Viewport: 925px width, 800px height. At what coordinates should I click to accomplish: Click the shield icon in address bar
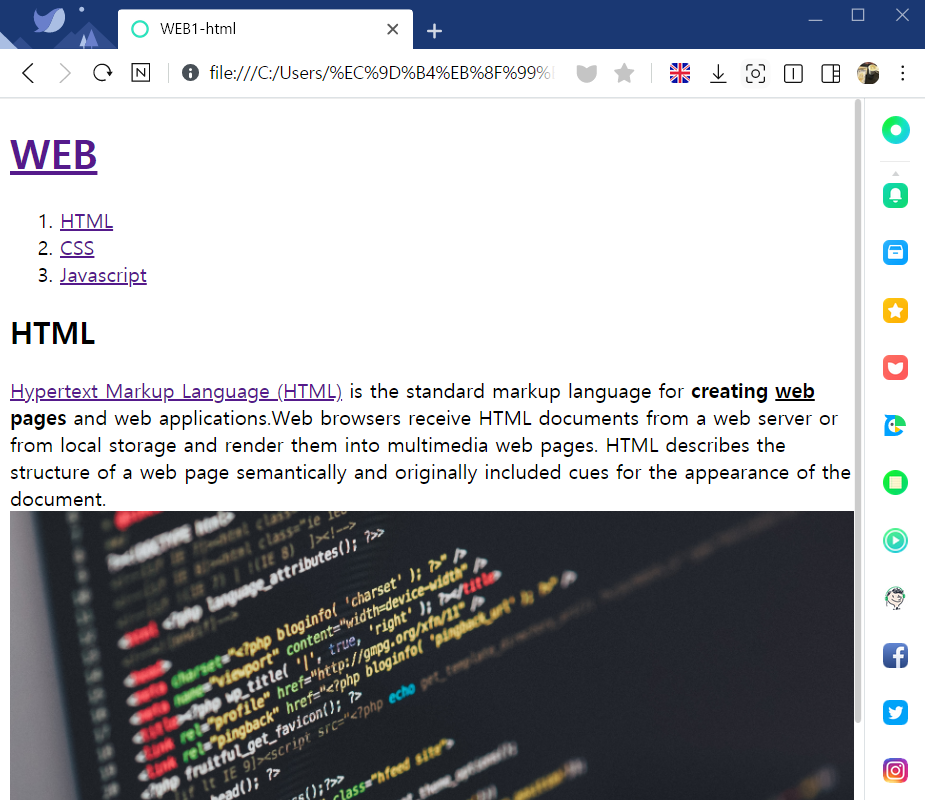[x=586, y=73]
